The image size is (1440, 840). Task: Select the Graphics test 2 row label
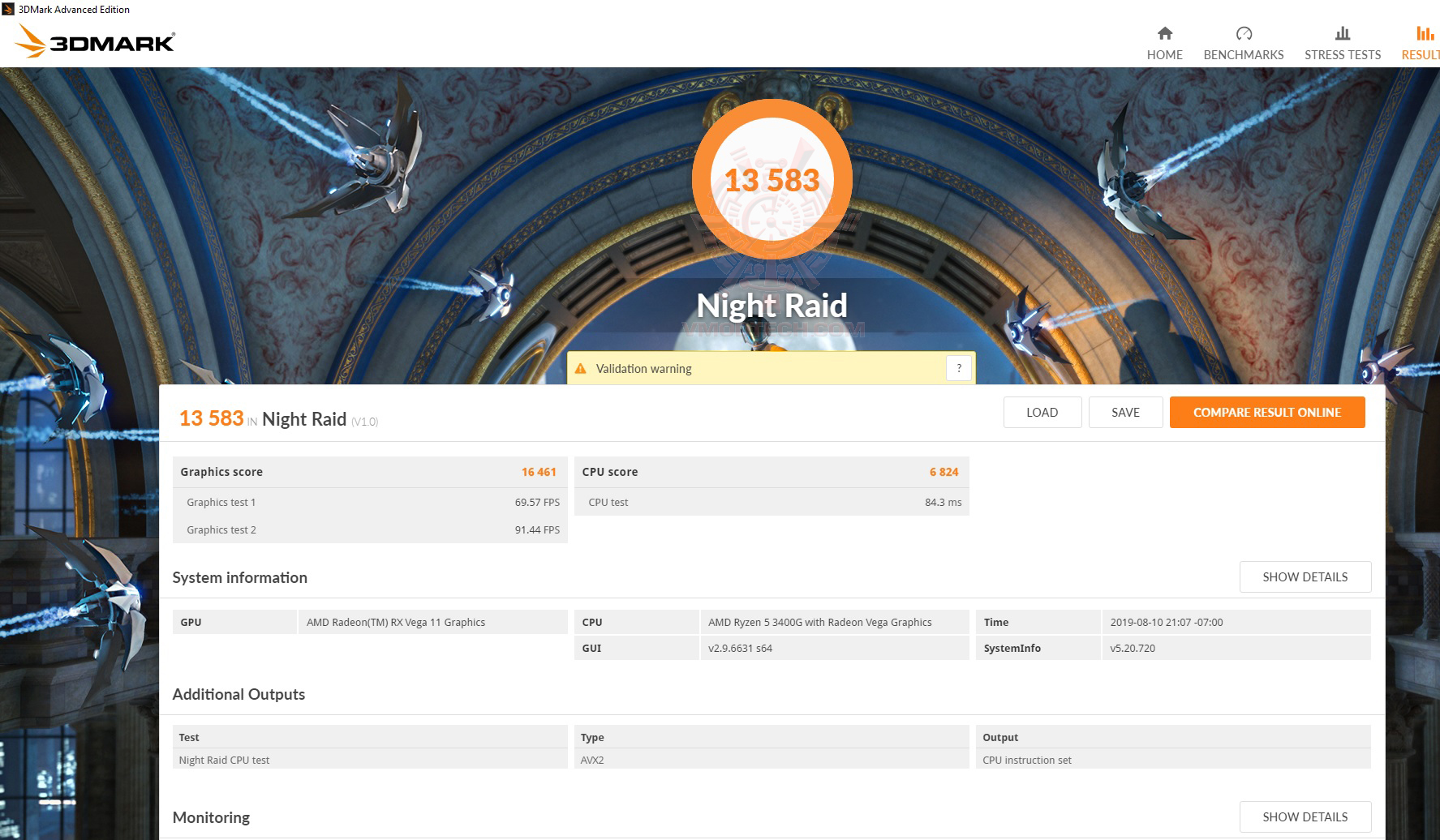point(221,530)
